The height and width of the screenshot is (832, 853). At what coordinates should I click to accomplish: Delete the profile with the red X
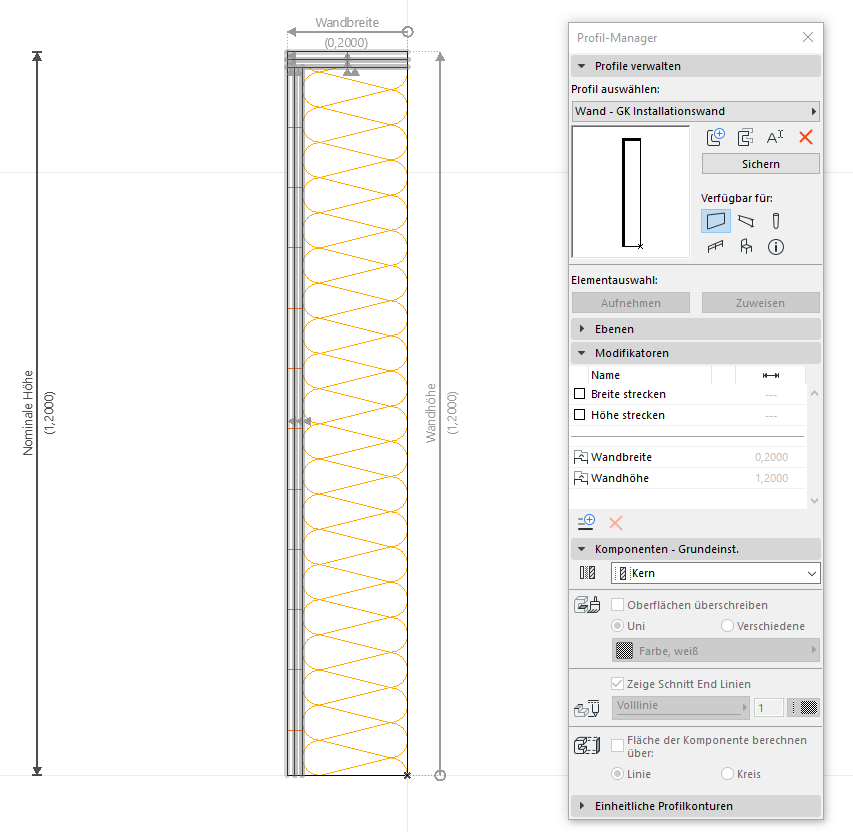[806, 138]
